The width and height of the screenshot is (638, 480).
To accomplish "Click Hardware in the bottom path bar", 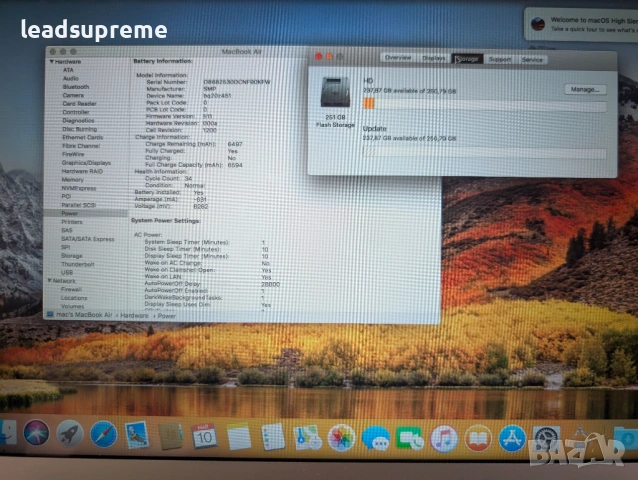I will tap(134, 316).
